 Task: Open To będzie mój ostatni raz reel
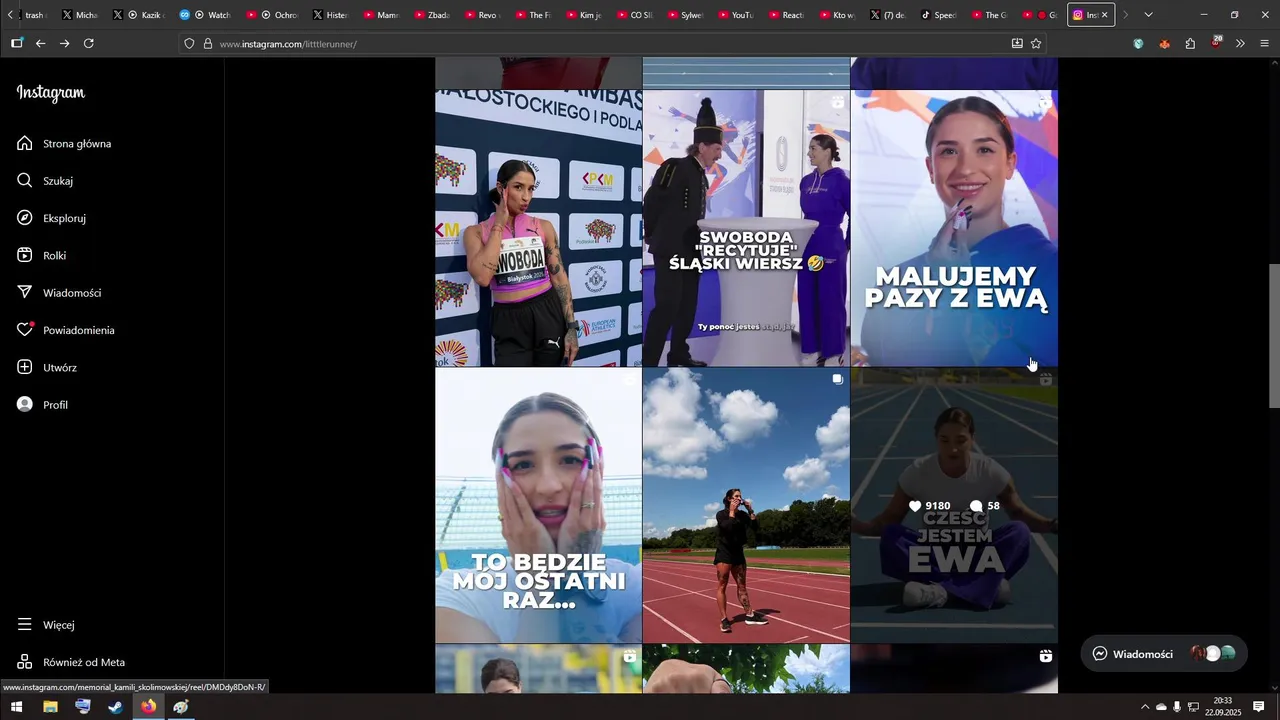click(538, 505)
